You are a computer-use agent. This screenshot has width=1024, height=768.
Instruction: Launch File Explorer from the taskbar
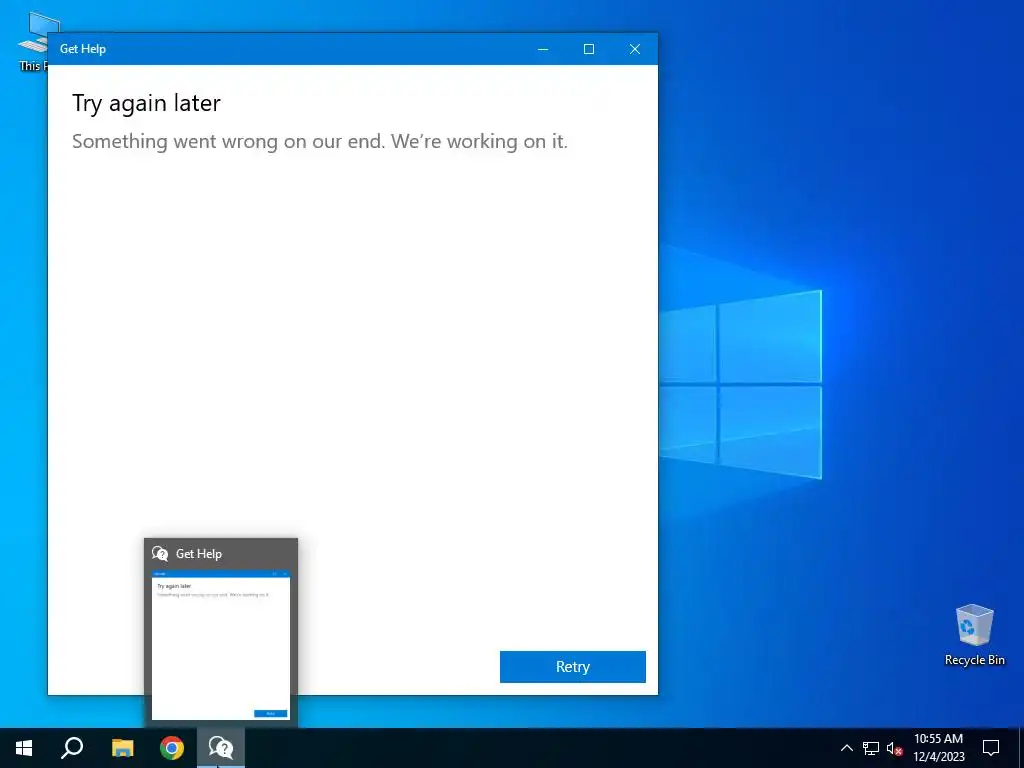click(122, 748)
